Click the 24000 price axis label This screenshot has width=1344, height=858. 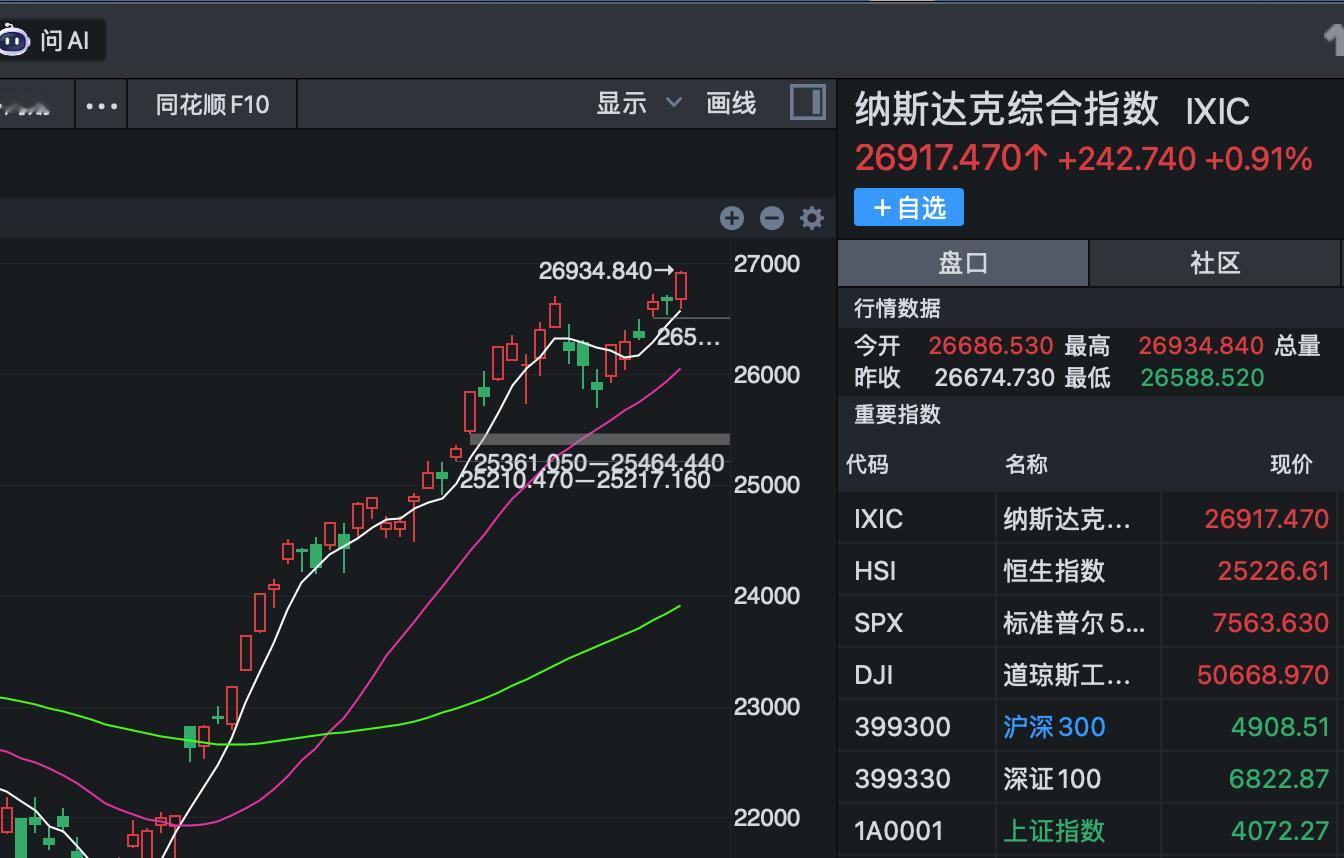767,595
